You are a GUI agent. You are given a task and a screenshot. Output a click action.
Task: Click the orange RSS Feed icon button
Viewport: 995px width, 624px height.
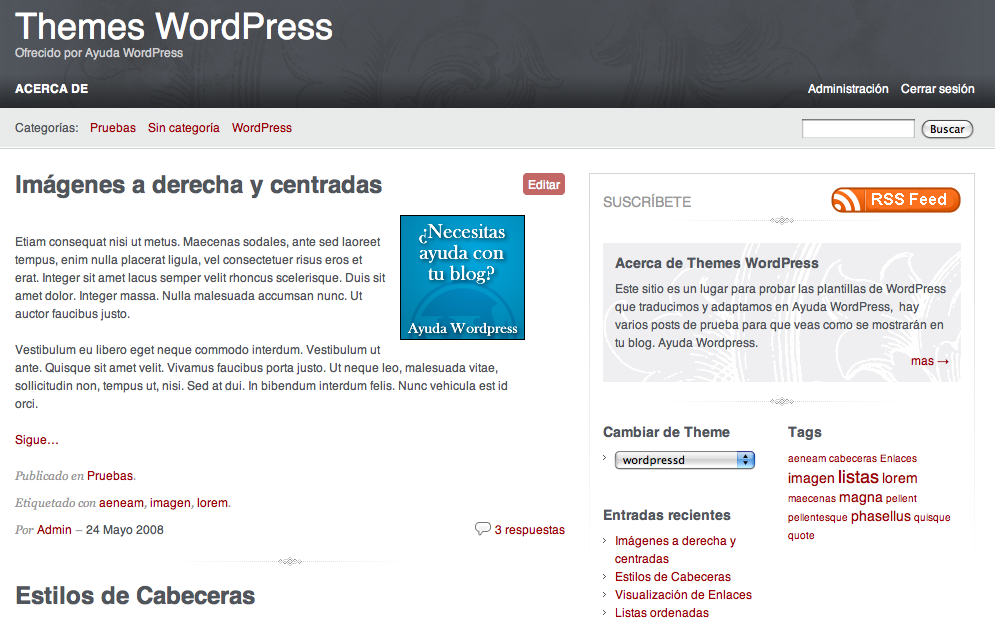point(895,200)
